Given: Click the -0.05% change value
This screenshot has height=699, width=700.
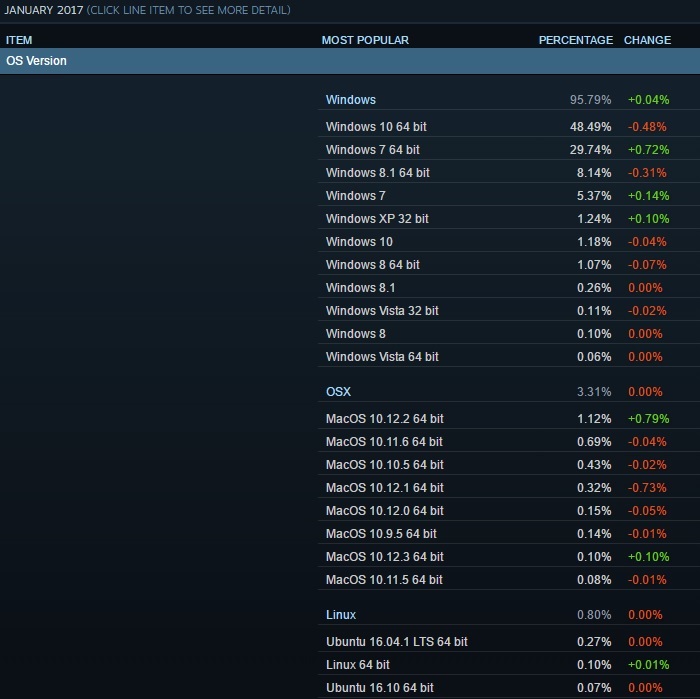Looking at the screenshot, I should click(647, 511).
